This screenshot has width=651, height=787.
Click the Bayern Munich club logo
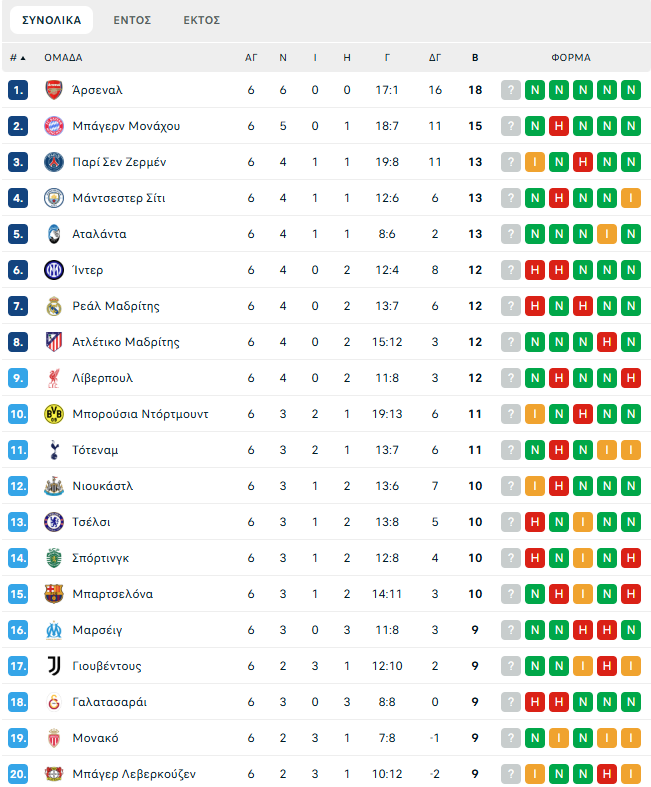[x=54, y=126]
